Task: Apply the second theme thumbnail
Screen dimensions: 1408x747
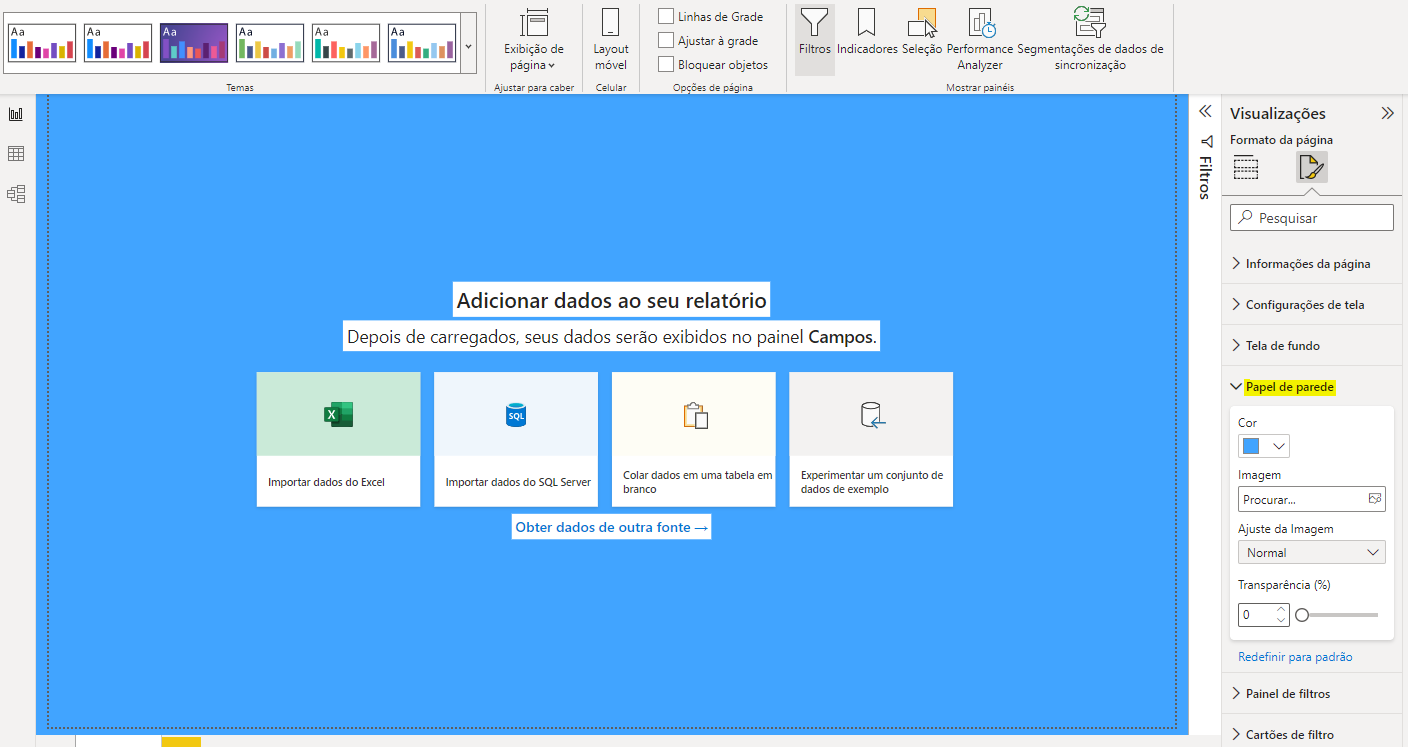Action: click(x=118, y=43)
